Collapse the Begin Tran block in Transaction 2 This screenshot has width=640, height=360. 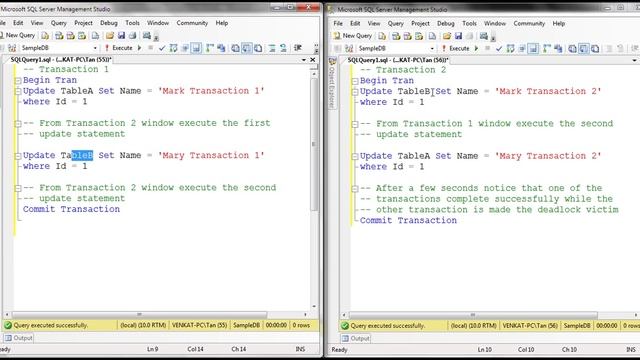355,81
